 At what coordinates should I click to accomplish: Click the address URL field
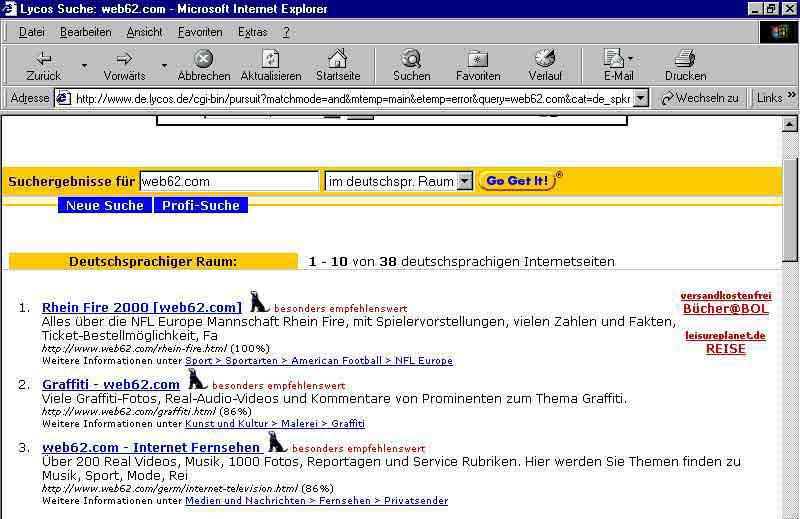(x=352, y=98)
